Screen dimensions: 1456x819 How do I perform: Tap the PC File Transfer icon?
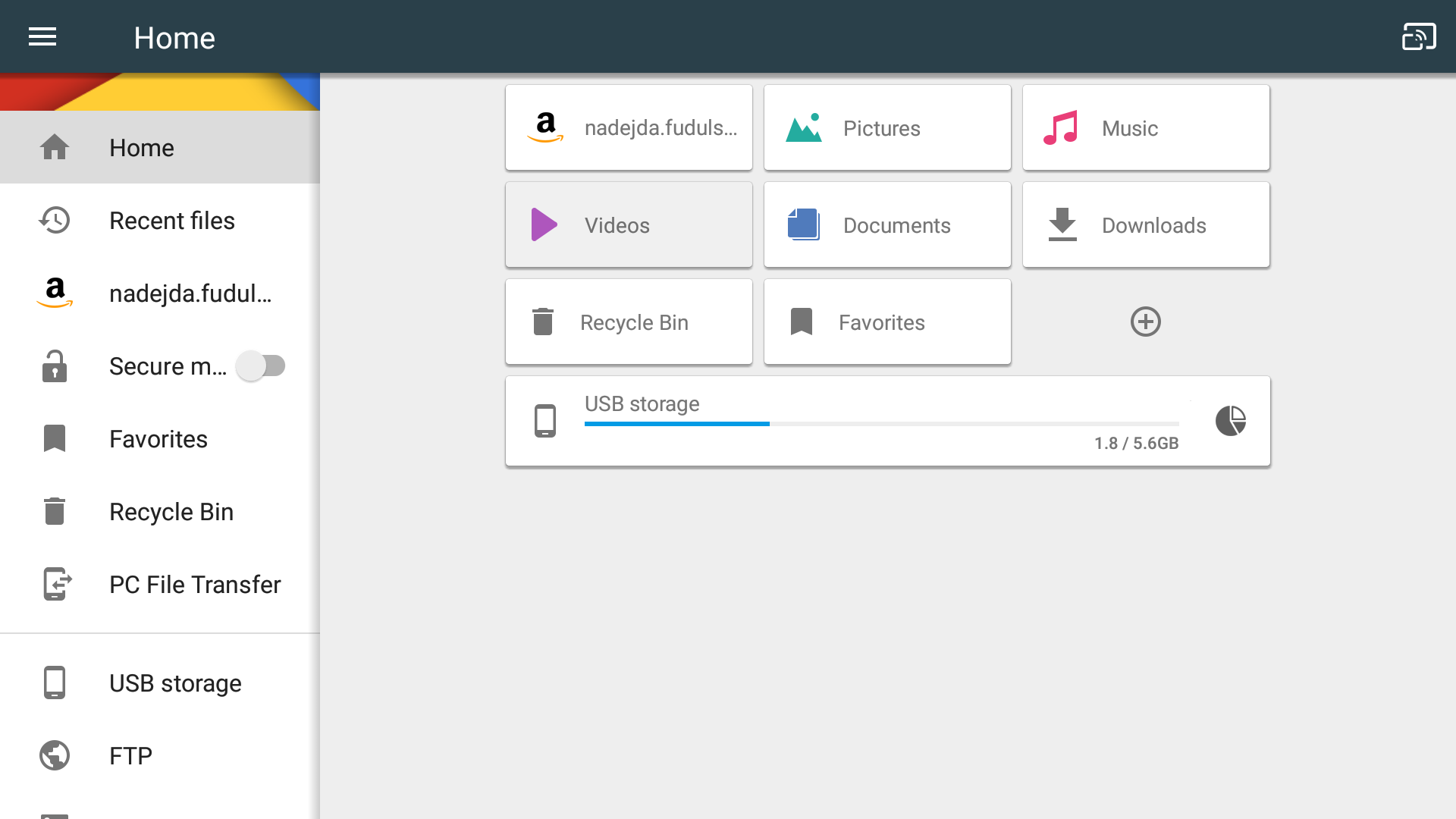click(x=55, y=584)
